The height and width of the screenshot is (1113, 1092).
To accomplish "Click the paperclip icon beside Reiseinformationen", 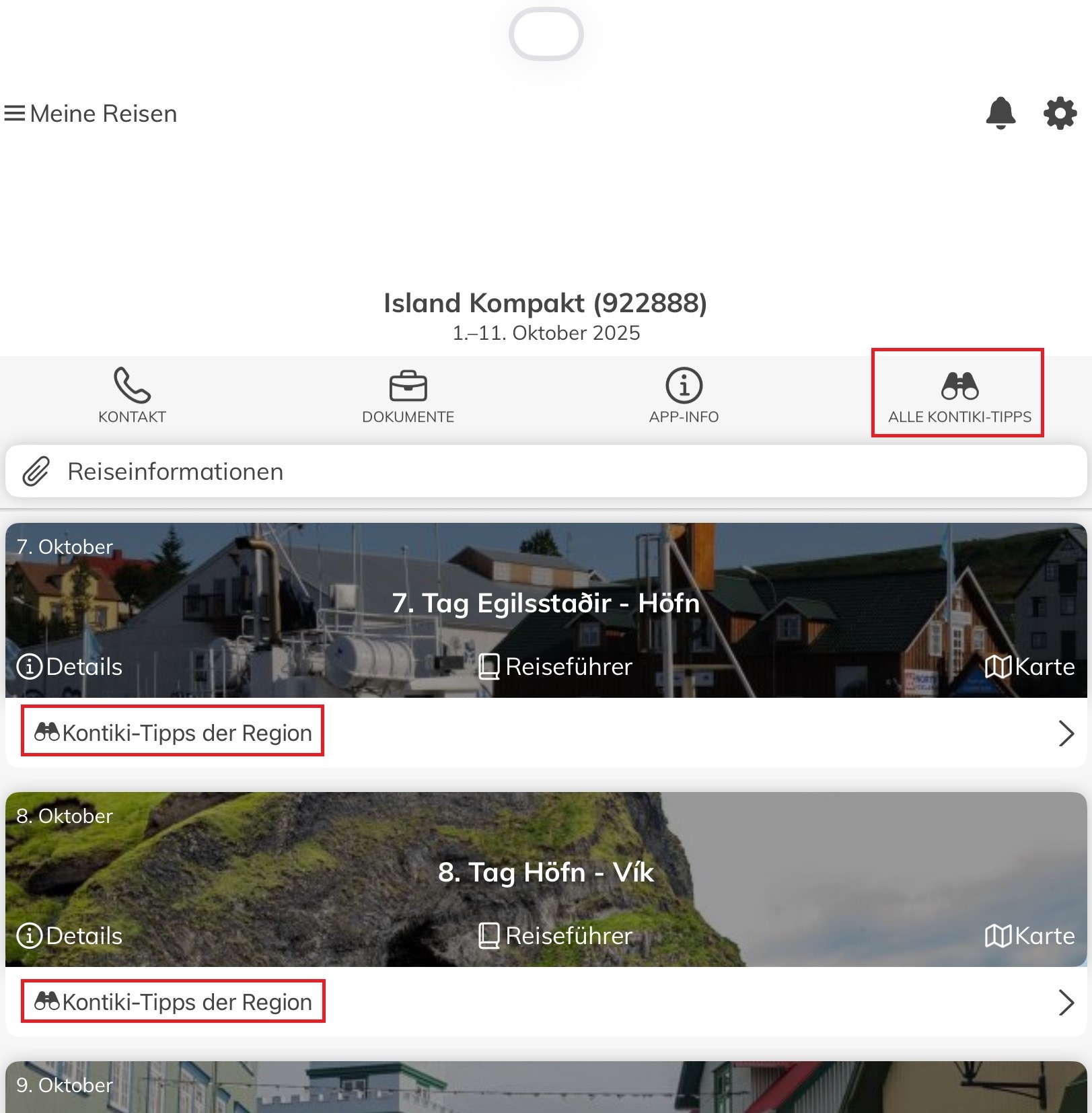I will click(36, 472).
